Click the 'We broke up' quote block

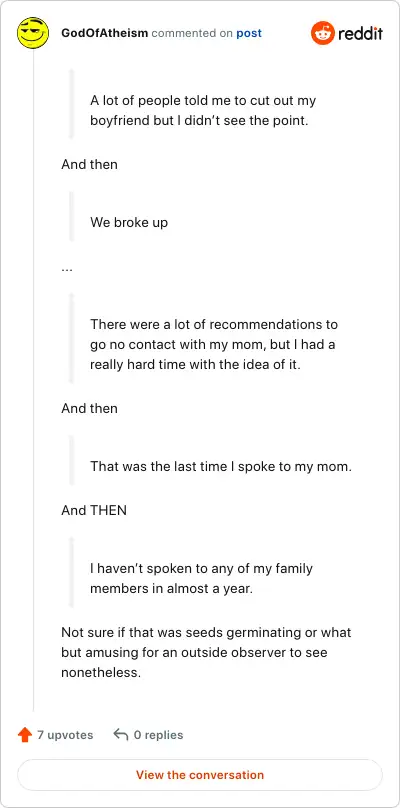pyautogui.click(x=129, y=223)
